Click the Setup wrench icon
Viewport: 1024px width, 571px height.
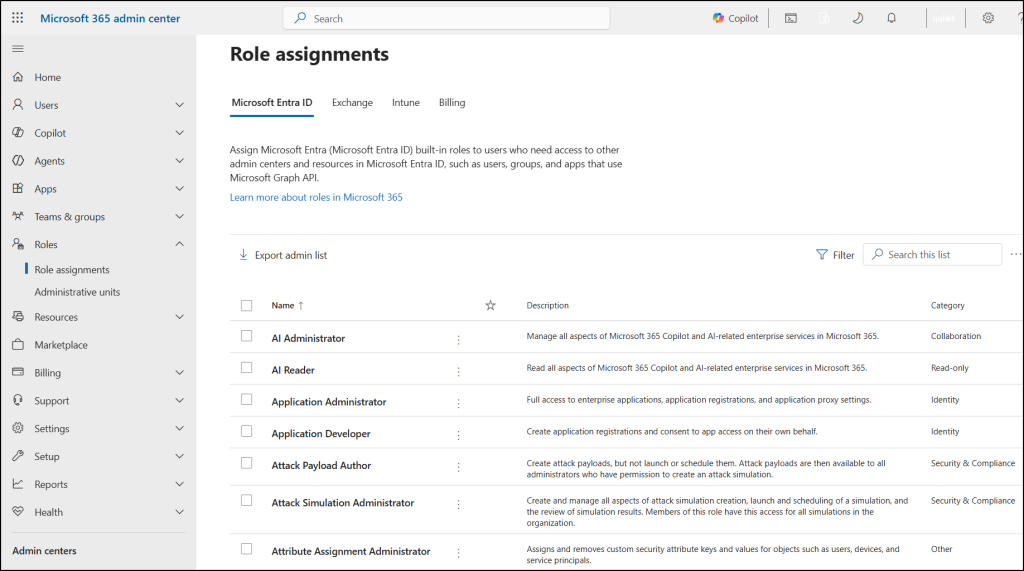18,456
